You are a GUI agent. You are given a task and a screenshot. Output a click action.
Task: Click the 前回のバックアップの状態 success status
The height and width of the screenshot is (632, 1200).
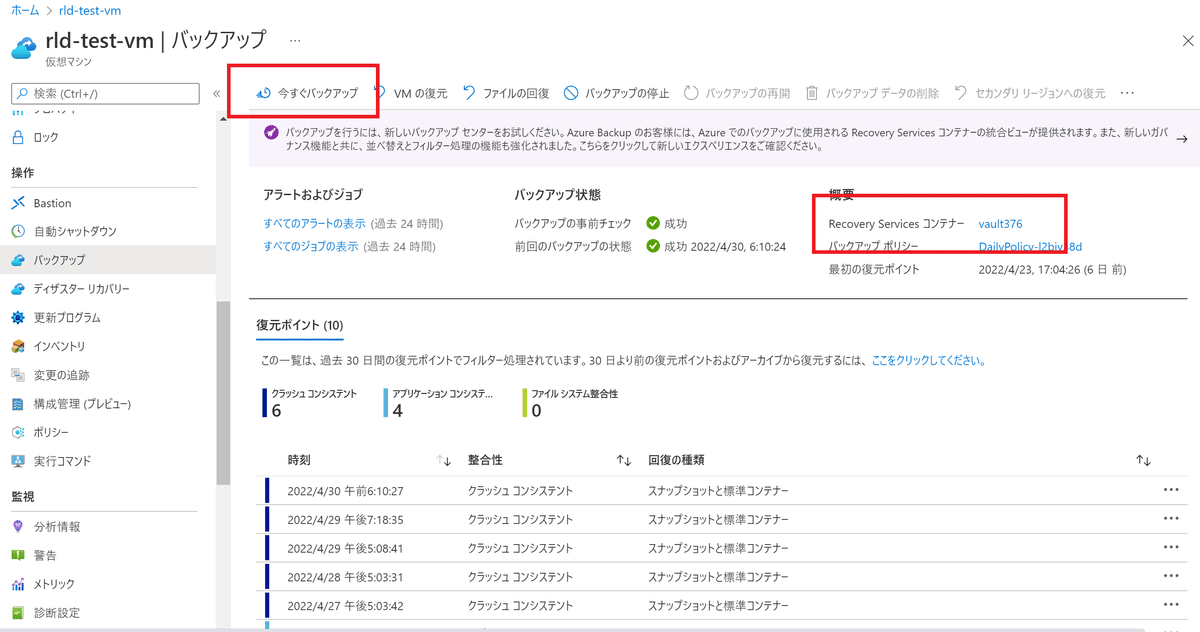coord(716,246)
